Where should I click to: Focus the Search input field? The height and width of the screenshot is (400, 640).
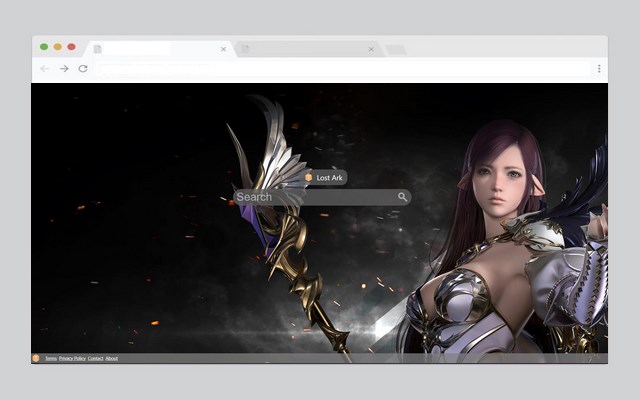click(x=322, y=197)
